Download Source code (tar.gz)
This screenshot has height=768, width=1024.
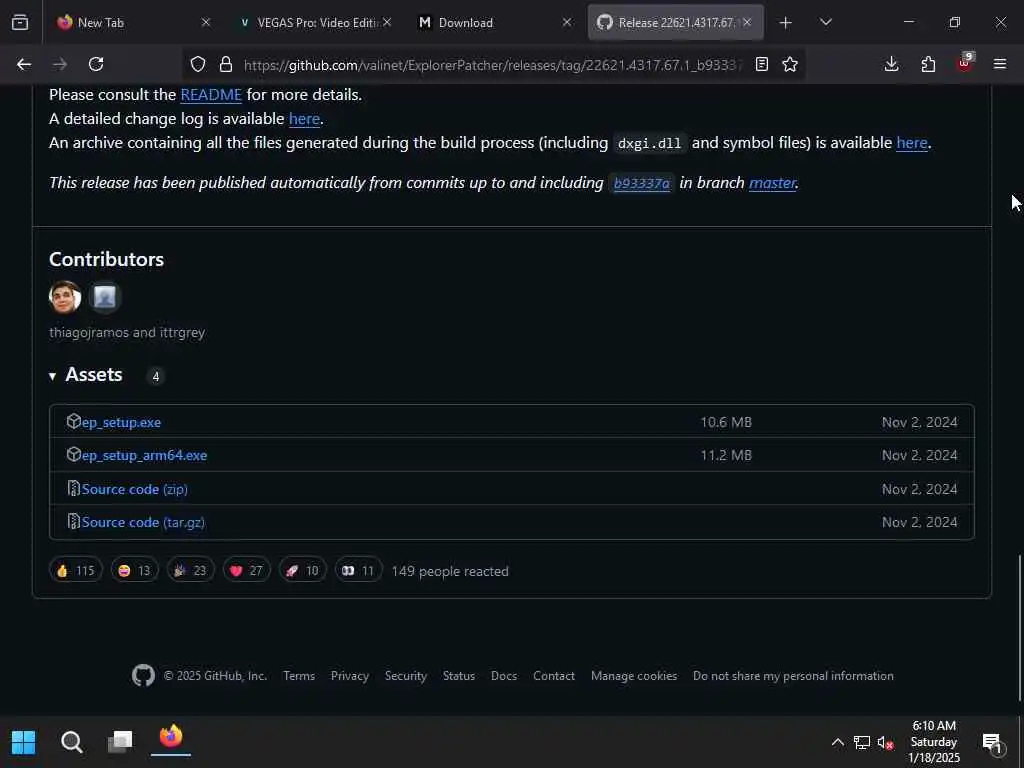(143, 522)
